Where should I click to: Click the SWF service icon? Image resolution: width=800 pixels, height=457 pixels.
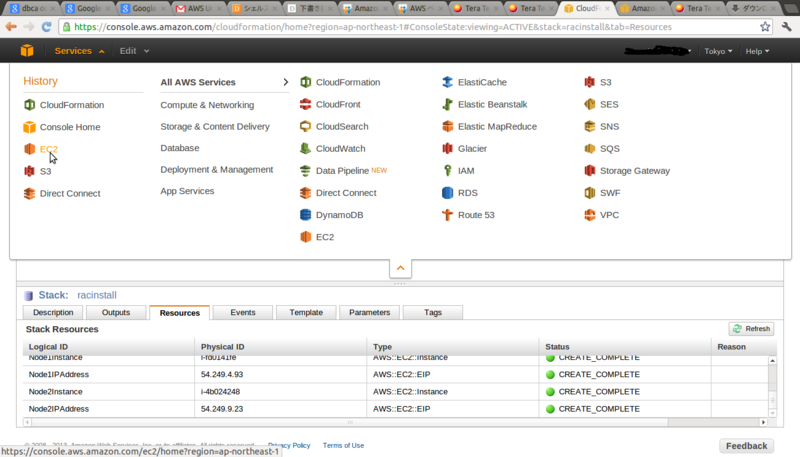[590, 193]
